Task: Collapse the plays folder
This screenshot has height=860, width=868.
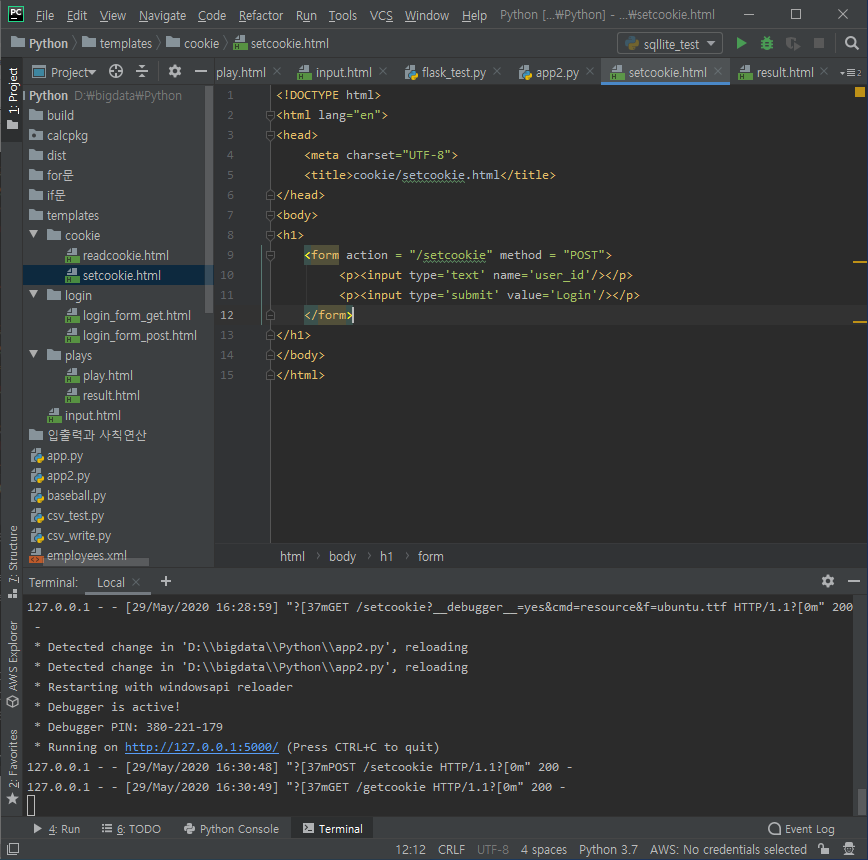Action: click(34, 354)
